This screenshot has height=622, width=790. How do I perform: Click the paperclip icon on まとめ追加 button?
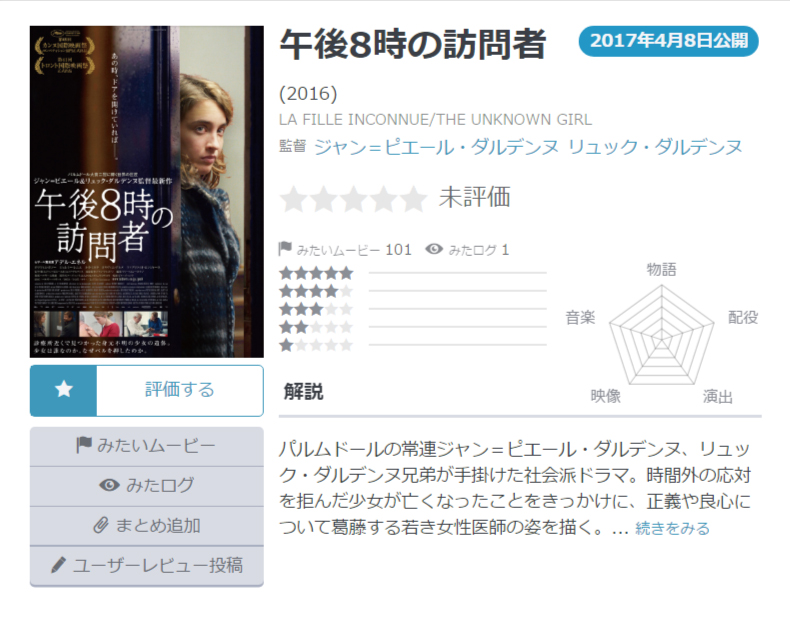click(x=101, y=525)
